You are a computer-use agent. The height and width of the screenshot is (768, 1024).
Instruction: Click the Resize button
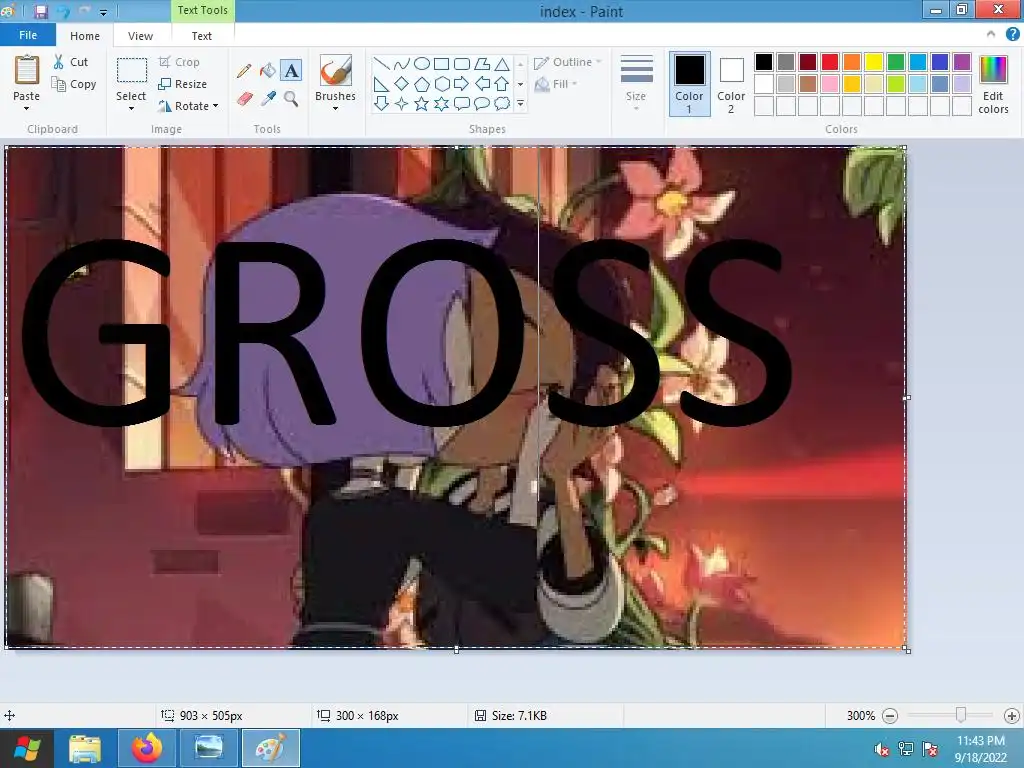click(182, 84)
